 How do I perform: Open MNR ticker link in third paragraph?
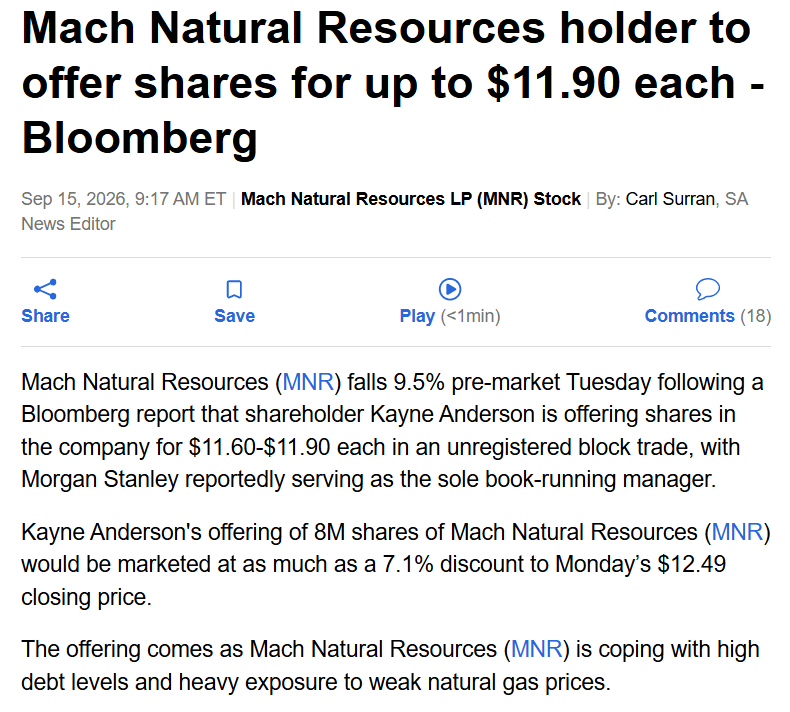[537, 649]
